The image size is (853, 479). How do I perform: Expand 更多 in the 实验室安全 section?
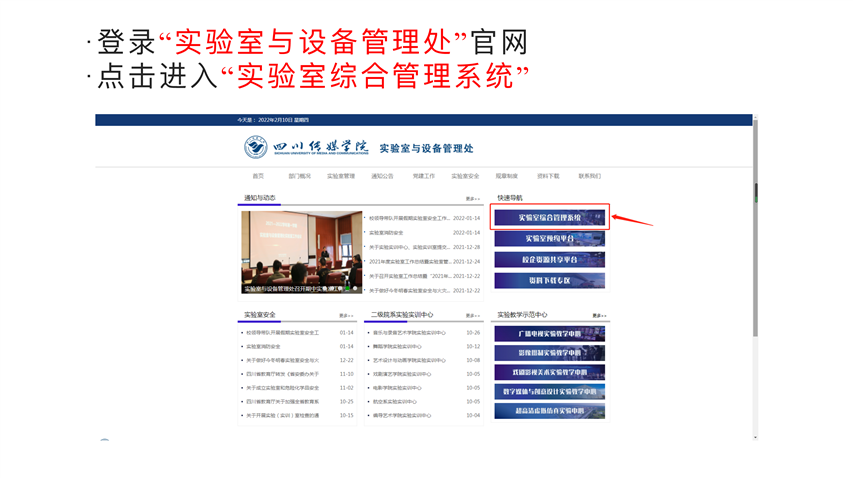pos(346,315)
